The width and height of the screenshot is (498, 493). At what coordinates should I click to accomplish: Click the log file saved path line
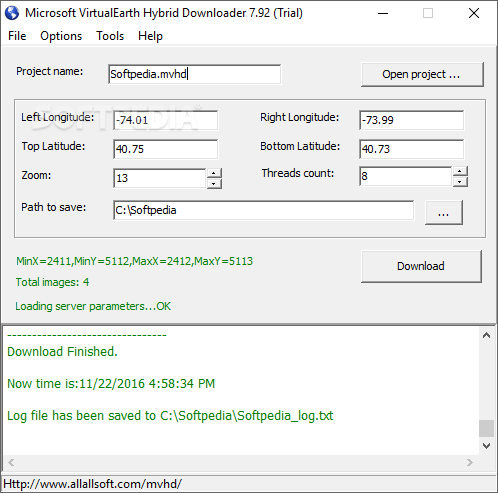(x=170, y=416)
